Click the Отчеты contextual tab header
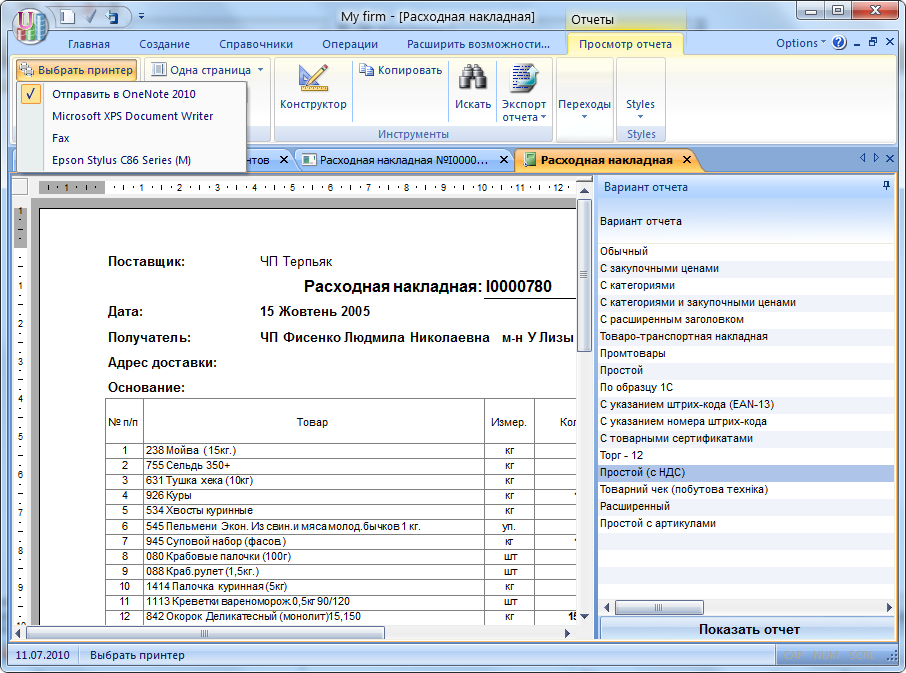 [625, 20]
